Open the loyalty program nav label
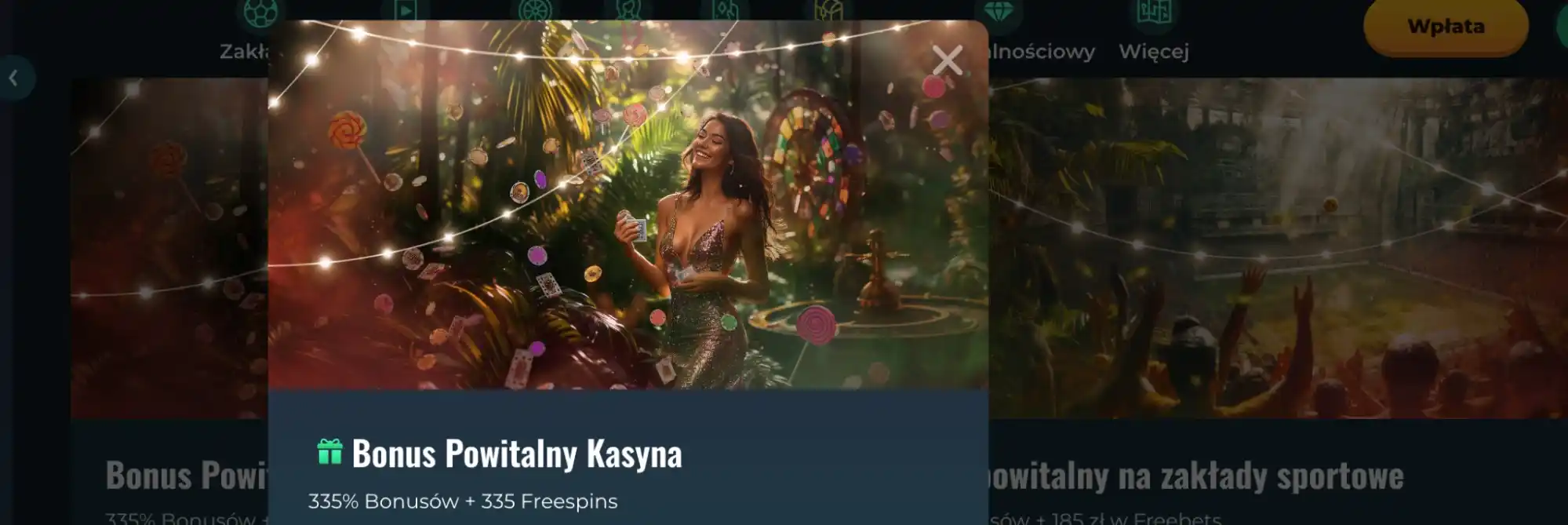Image resolution: width=1568 pixels, height=525 pixels. pyautogui.click(x=1042, y=52)
